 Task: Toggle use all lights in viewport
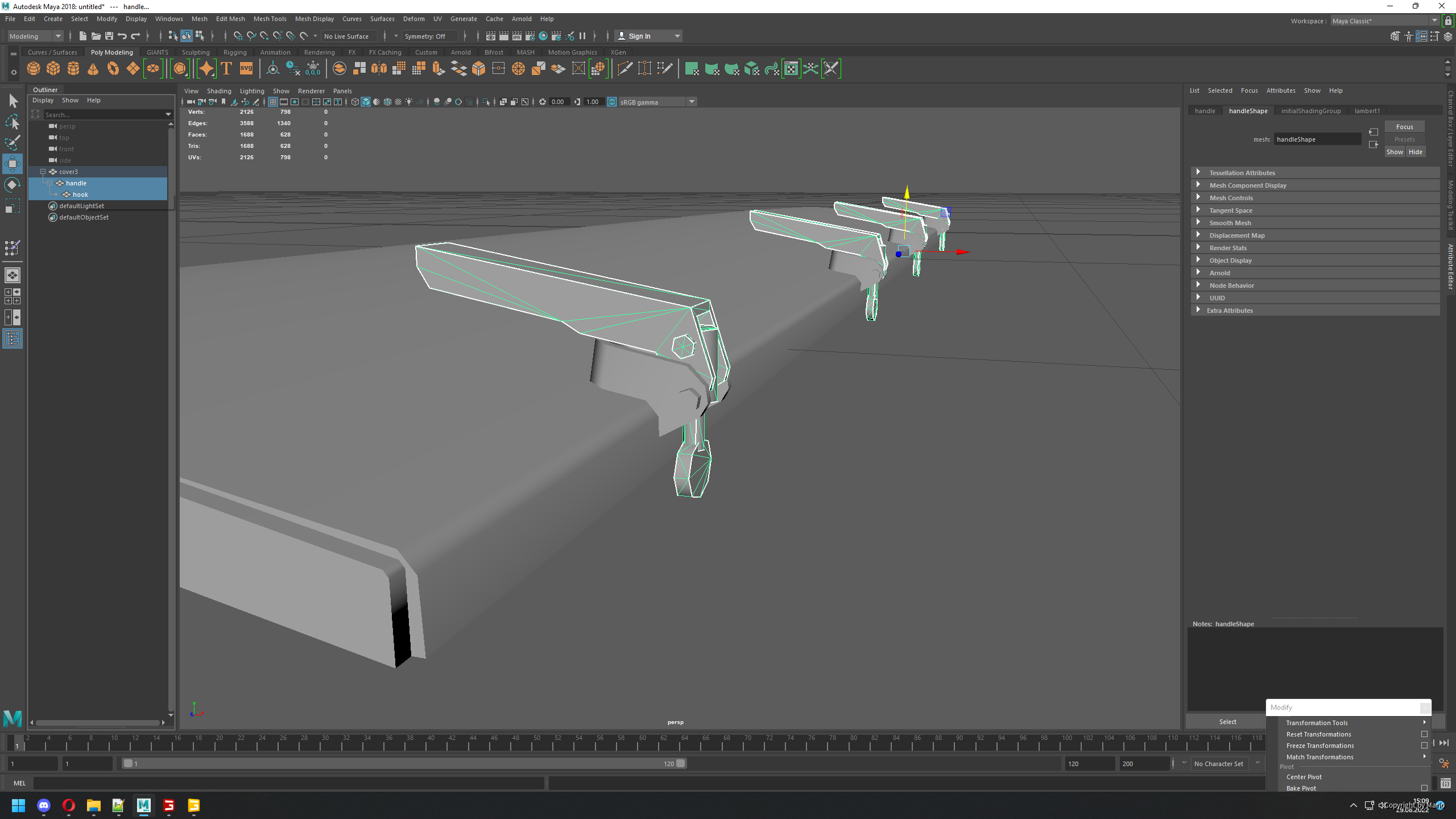[409, 102]
